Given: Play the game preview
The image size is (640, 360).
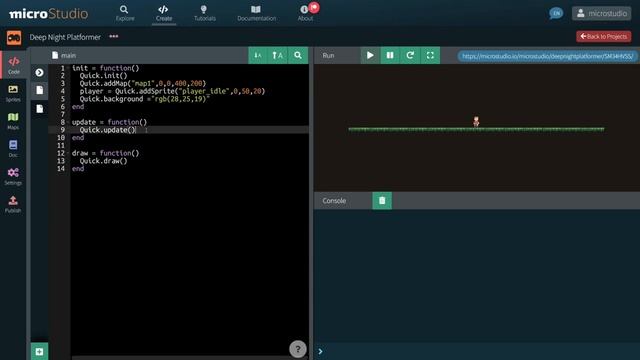Looking at the screenshot, I should click(x=370, y=55).
